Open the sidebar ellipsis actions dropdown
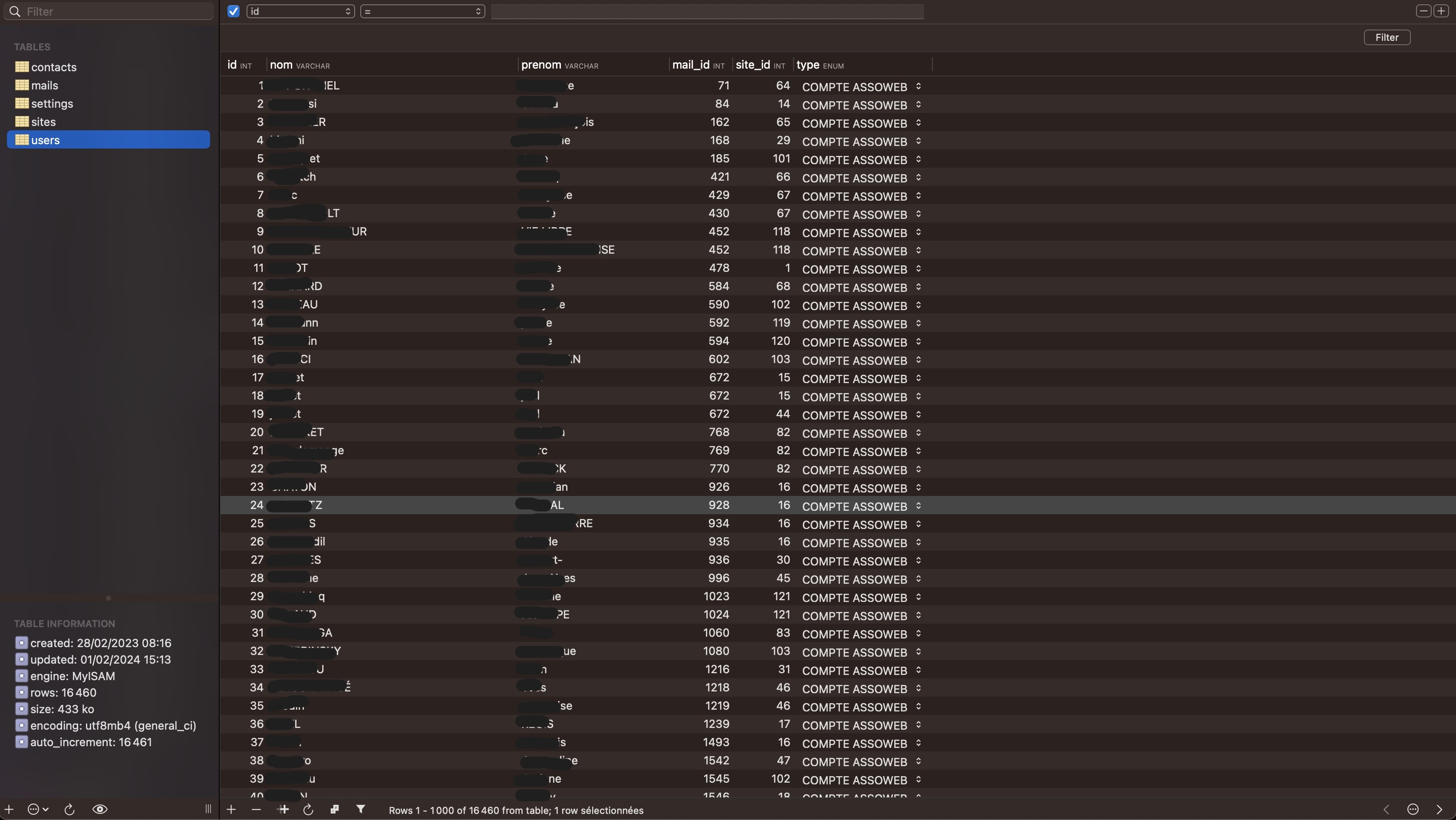Screen dimensions: 1456x820 click(38, 809)
